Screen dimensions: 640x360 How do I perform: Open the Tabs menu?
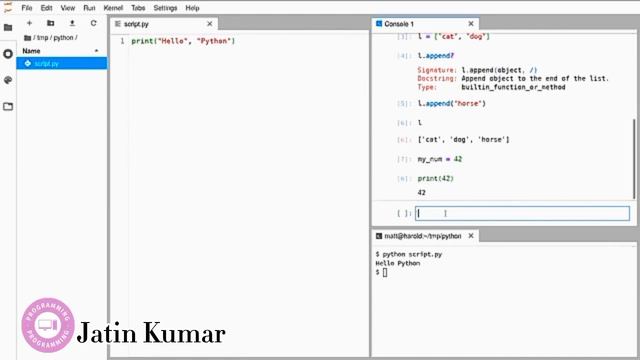coord(138,8)
